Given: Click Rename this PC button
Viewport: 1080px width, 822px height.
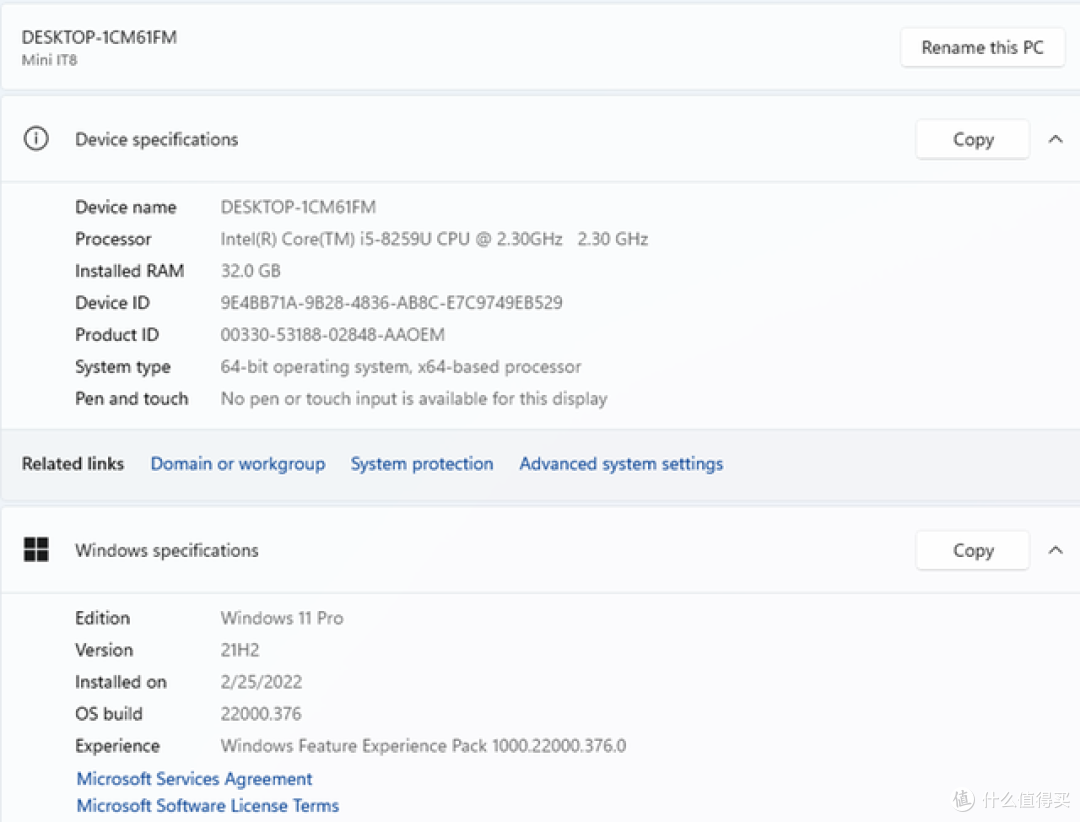Looking at the screenshot, I should (x=982, y=48).
